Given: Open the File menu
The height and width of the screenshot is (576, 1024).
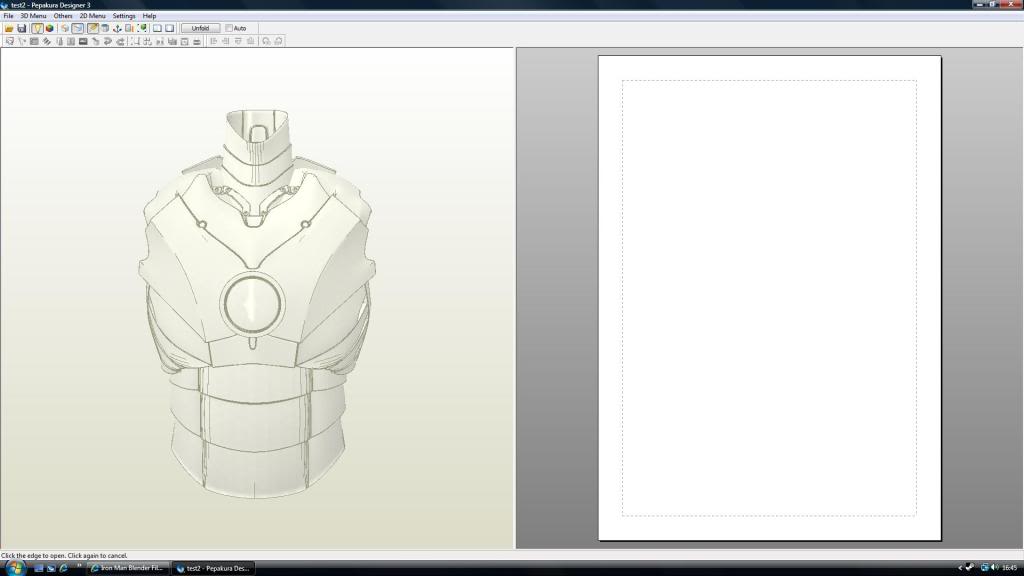Looking at the screenshot, I should pos(8,16).
